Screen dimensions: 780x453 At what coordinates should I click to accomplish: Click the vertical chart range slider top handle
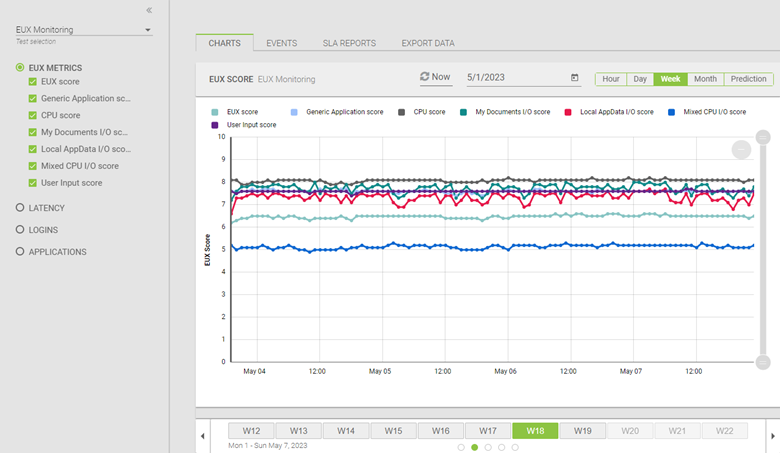(x=763, y=137)
